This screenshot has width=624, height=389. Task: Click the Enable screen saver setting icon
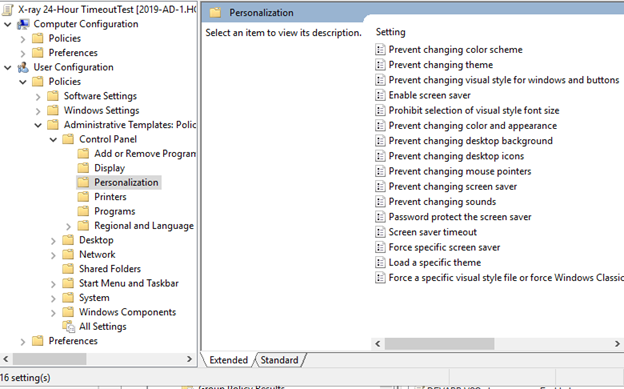(x=380, y=95)
